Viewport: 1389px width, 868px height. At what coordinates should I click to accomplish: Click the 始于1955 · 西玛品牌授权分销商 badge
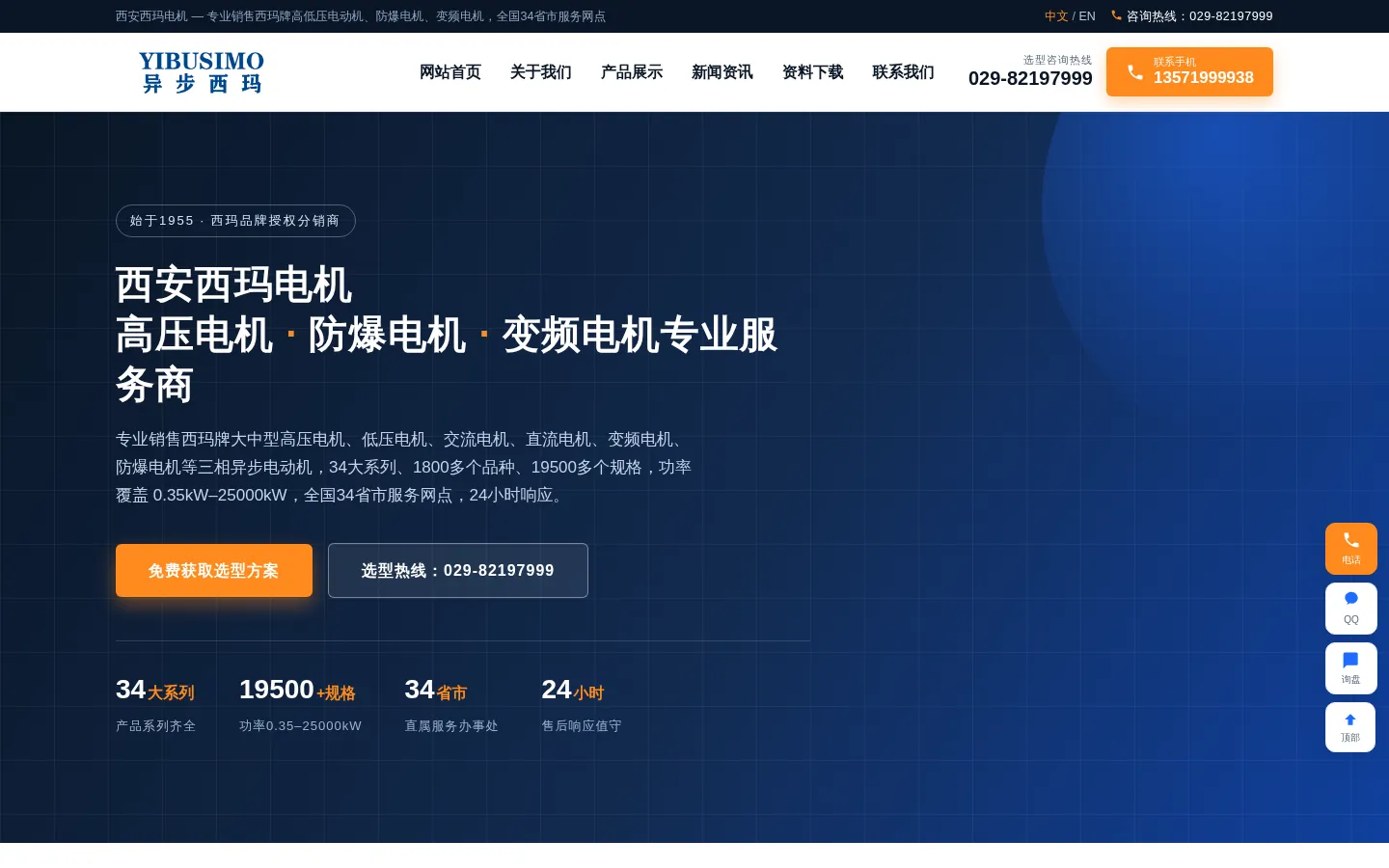[235, 221]
